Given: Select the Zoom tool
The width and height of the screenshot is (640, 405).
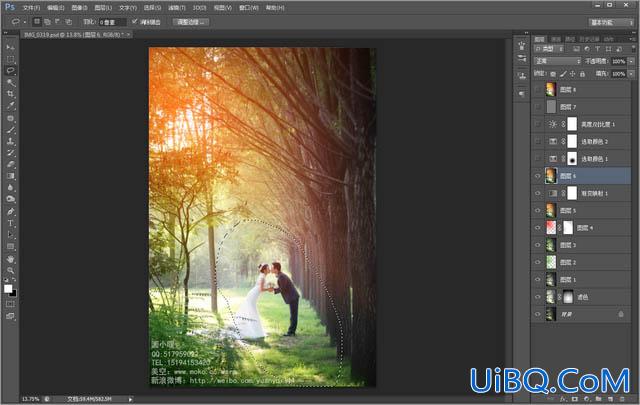Looking at the screenshot, I should click(x=11, y=270).
